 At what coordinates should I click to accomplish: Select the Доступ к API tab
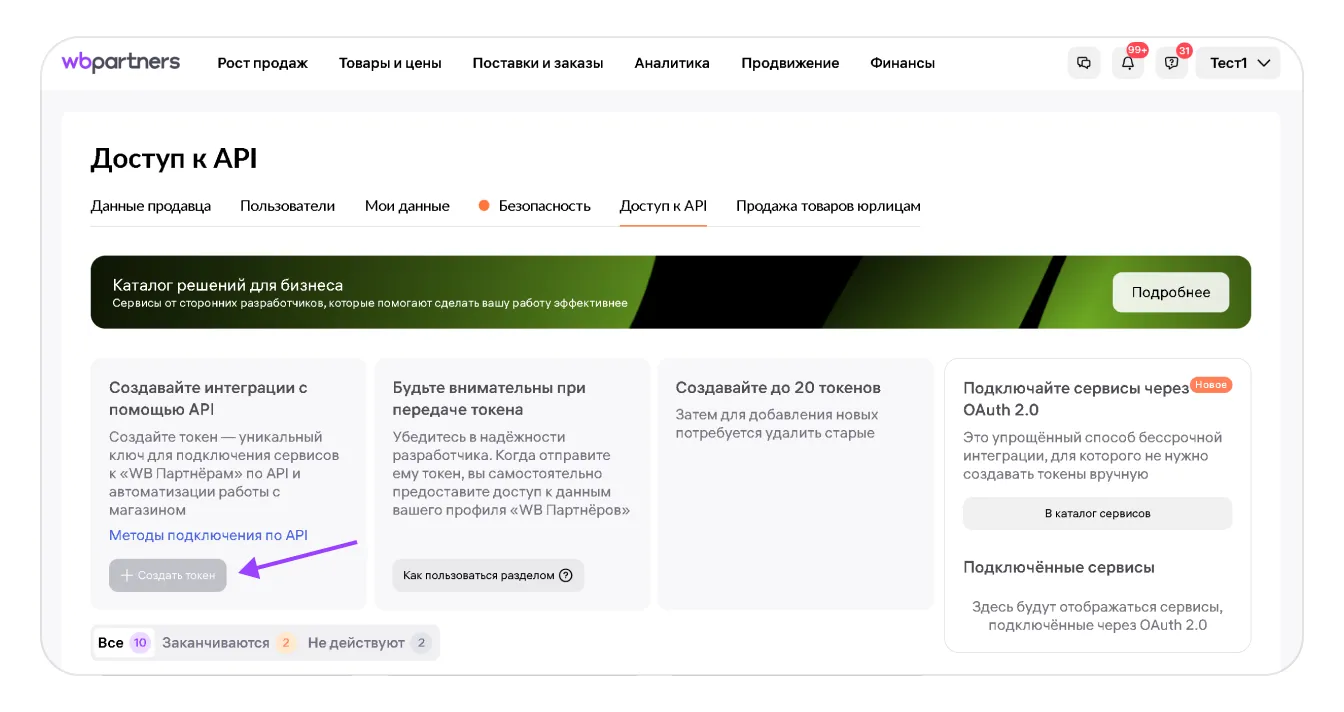(663, 206)
